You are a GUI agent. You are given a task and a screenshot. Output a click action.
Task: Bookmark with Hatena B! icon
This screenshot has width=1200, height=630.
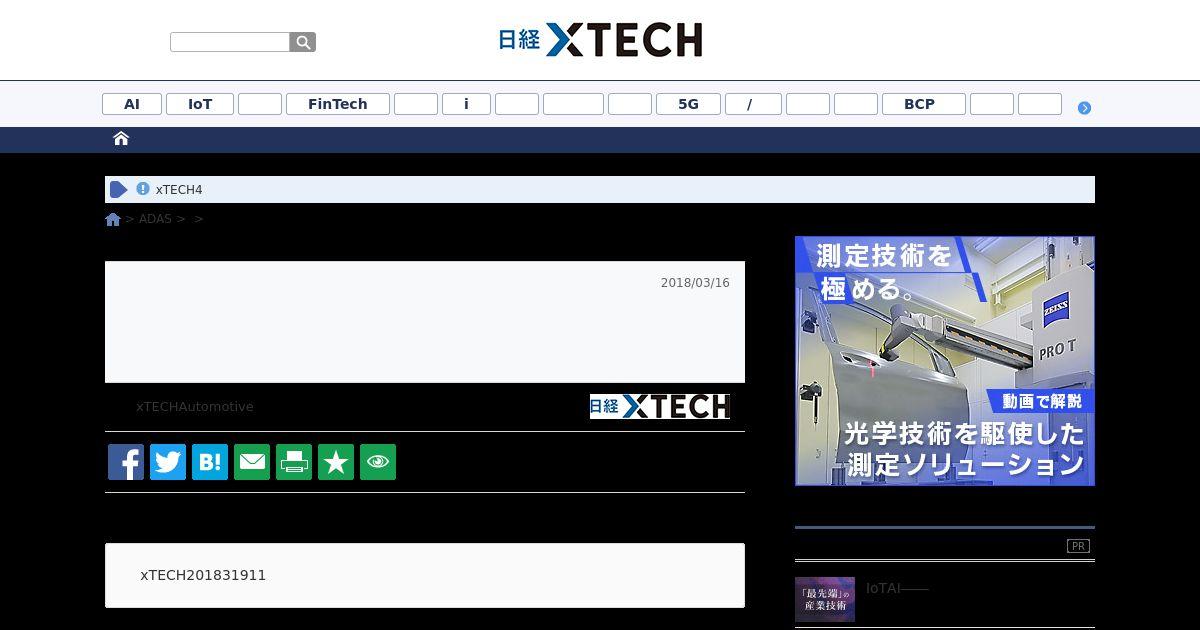[210, 462]
